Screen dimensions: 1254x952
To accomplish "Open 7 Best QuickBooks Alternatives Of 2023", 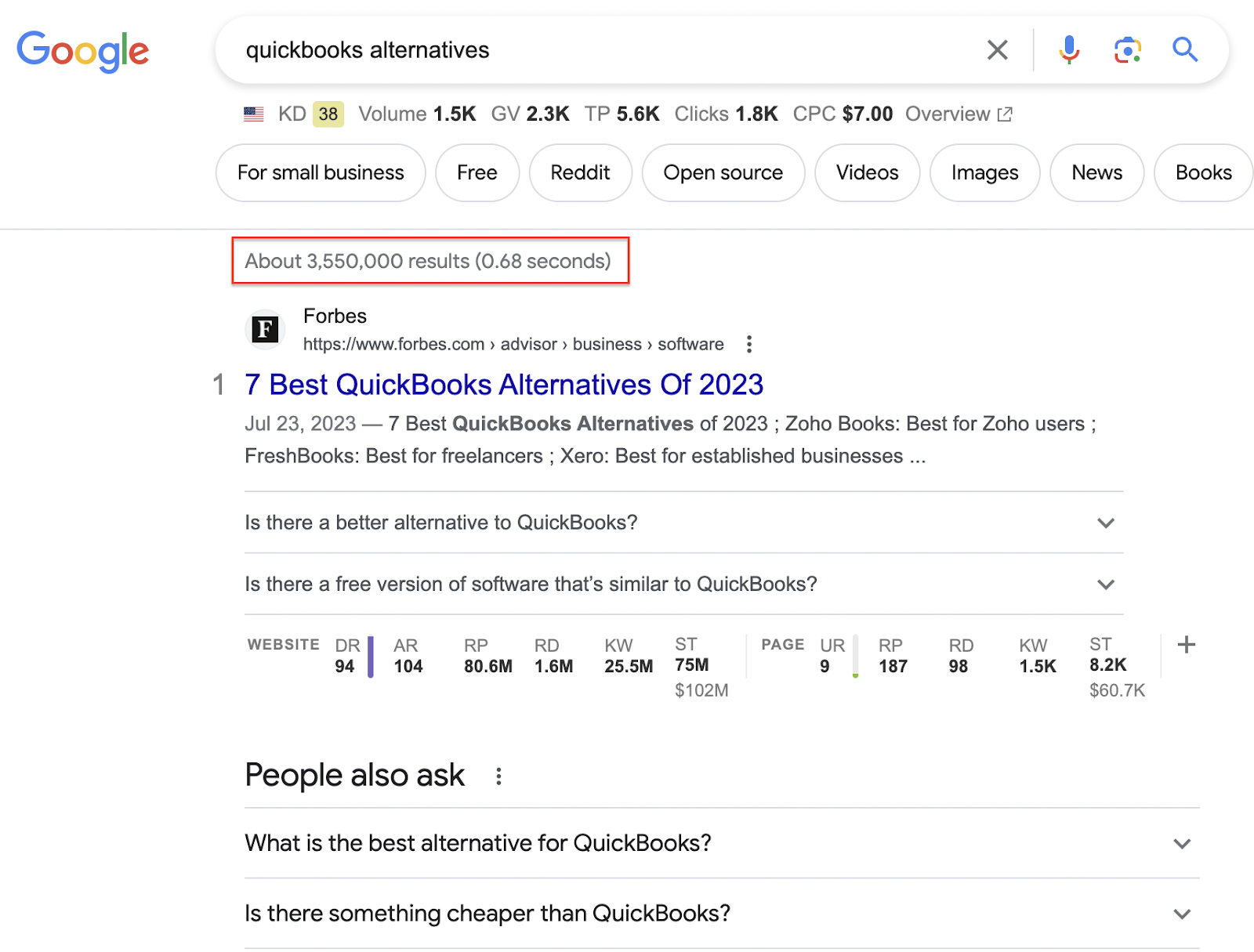I will (x=504, y=385).
